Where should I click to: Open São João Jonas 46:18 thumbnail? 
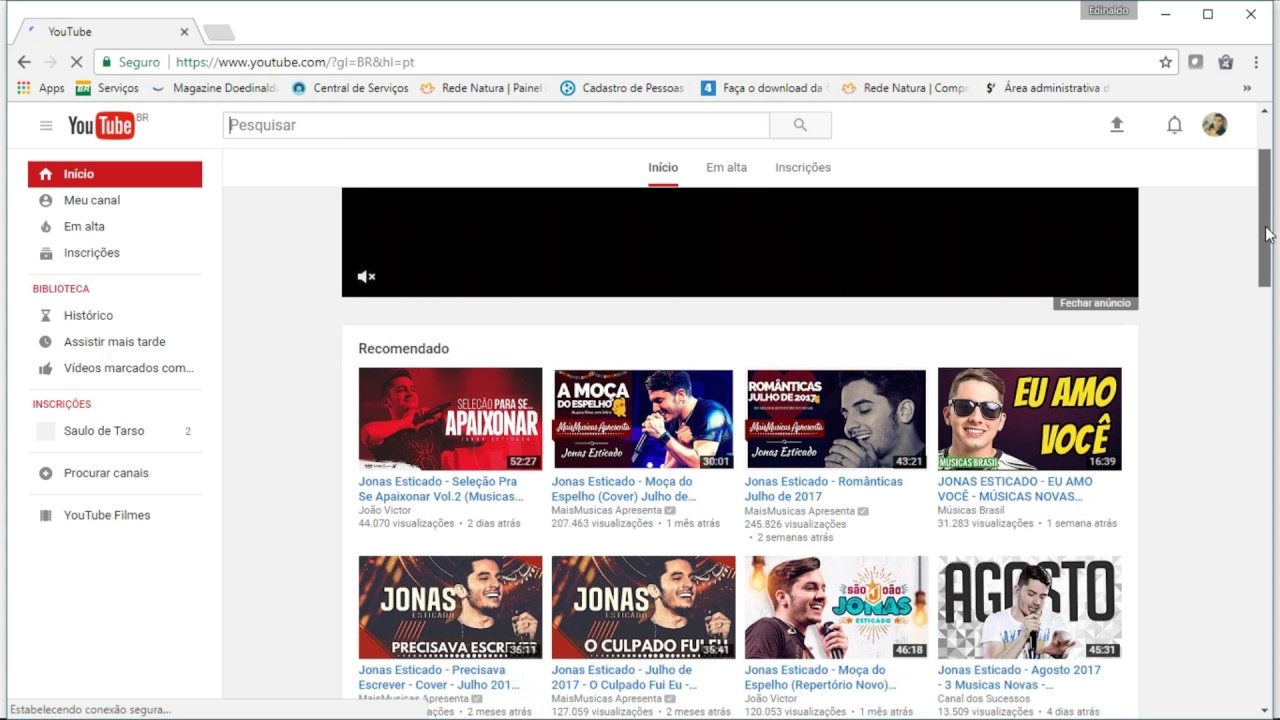[836, 607]
